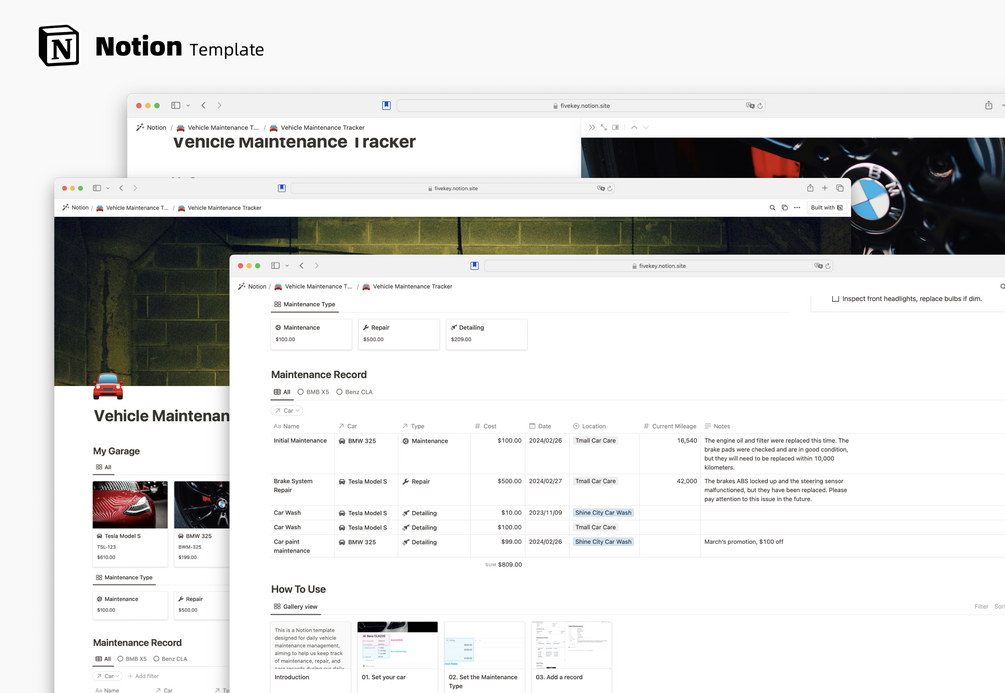Click the forward arrow in the middle window
1005x693 pixels.
click(135, 188)
